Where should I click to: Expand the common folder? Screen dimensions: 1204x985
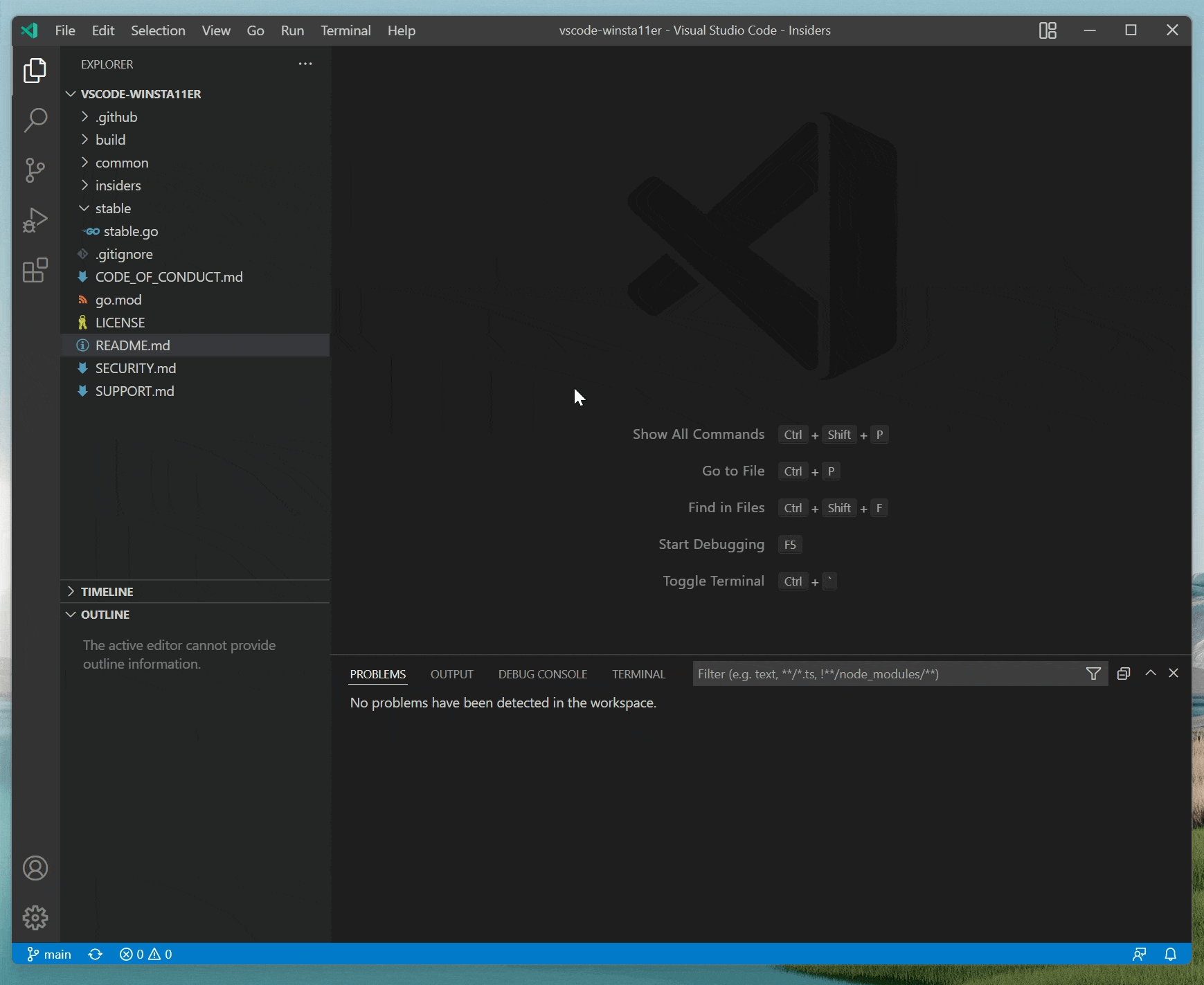pyautogui.click(x=195, y=163)
